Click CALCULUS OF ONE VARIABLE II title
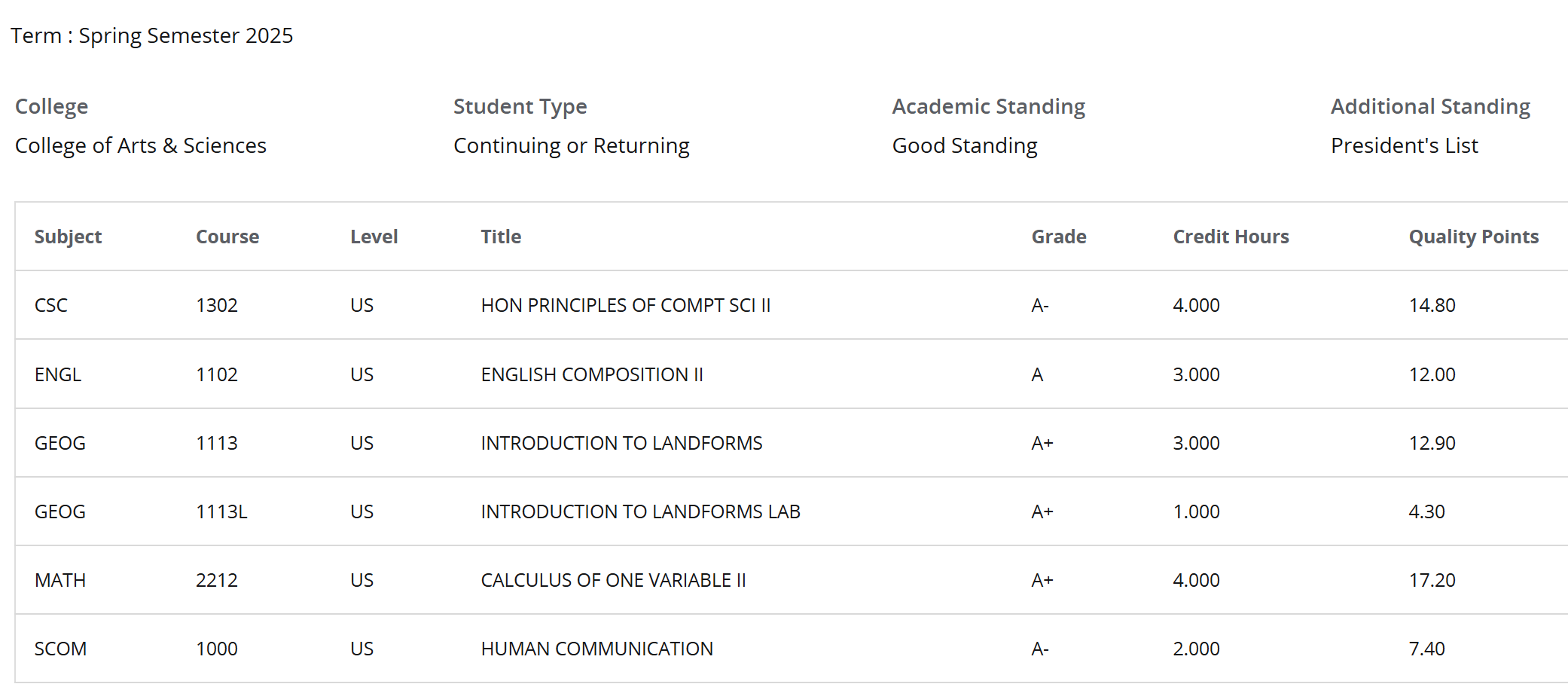The width and height of the screenshot is (1568, 684). pos(613,580)
